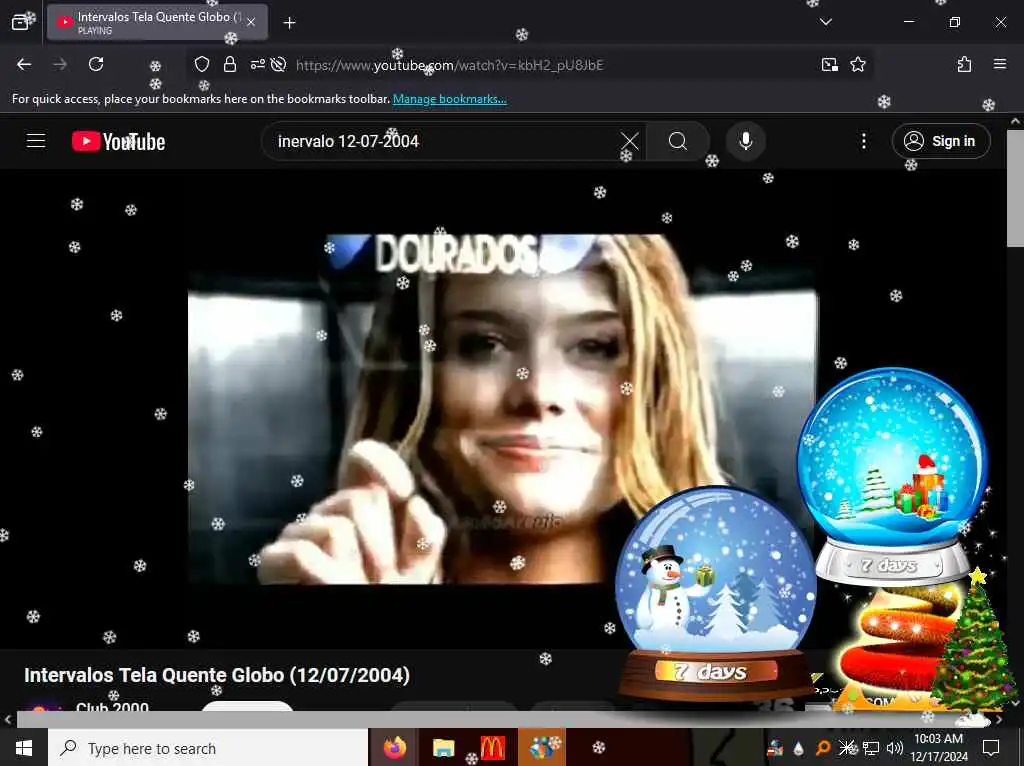
Task: Run the YouTube search with magnifier button
Action: (x=678, y=141)
